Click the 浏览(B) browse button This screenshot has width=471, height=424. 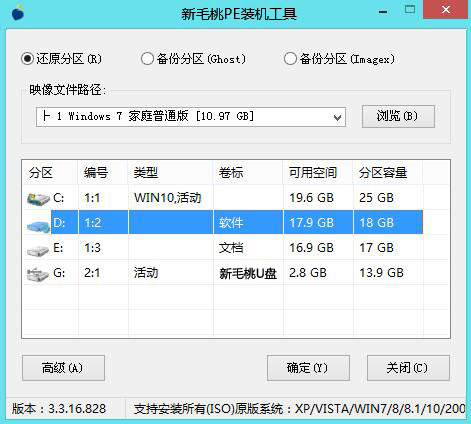pos(398,116)
